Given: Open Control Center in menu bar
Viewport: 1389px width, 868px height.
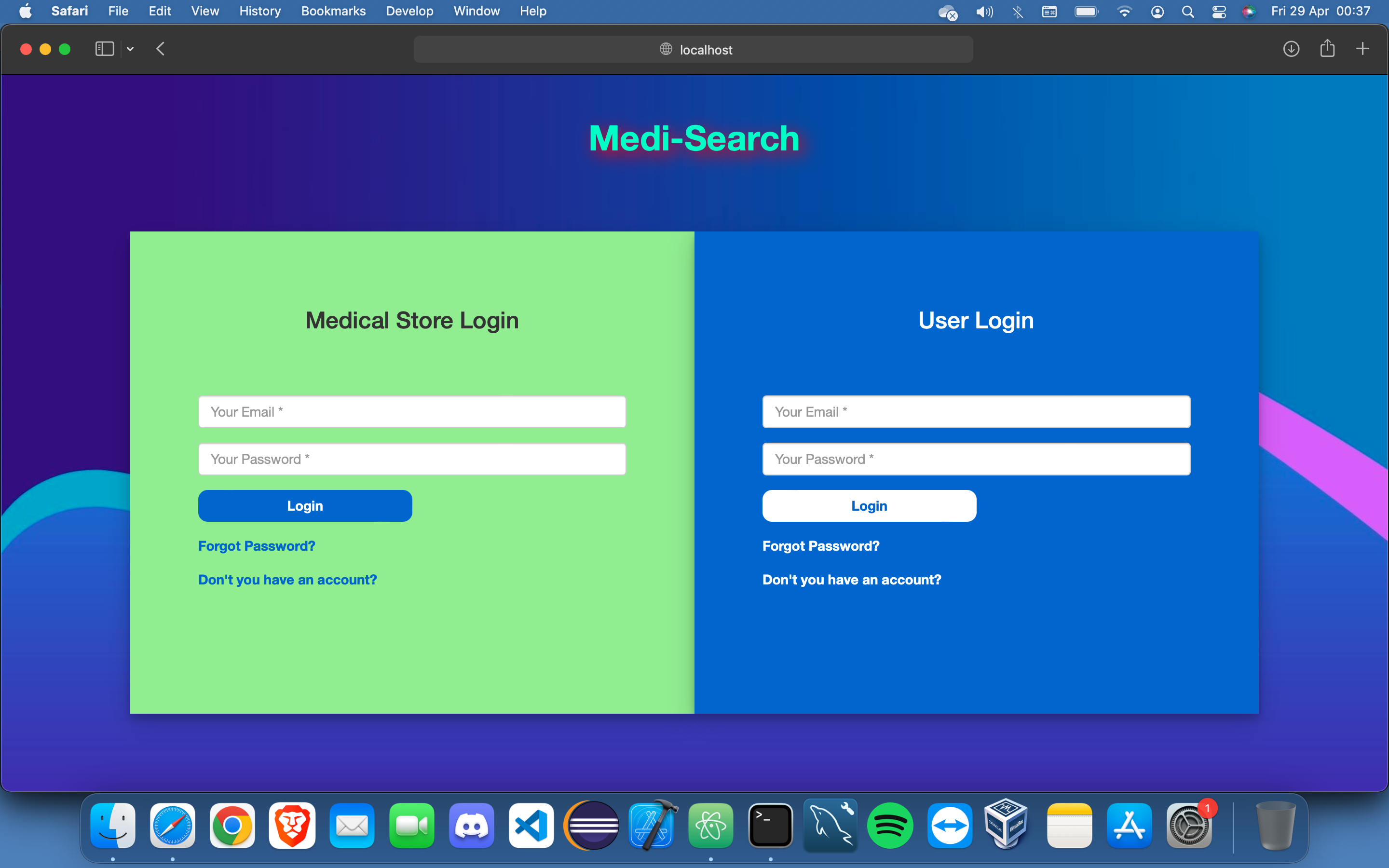Looking at the screenshot, I should pos(1219,12).
